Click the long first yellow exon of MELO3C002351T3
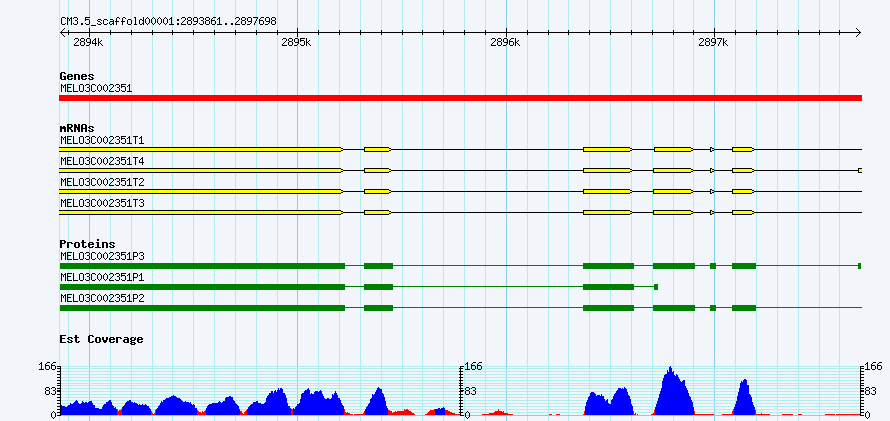Screen dimensions: 890x421 point(201,212)
